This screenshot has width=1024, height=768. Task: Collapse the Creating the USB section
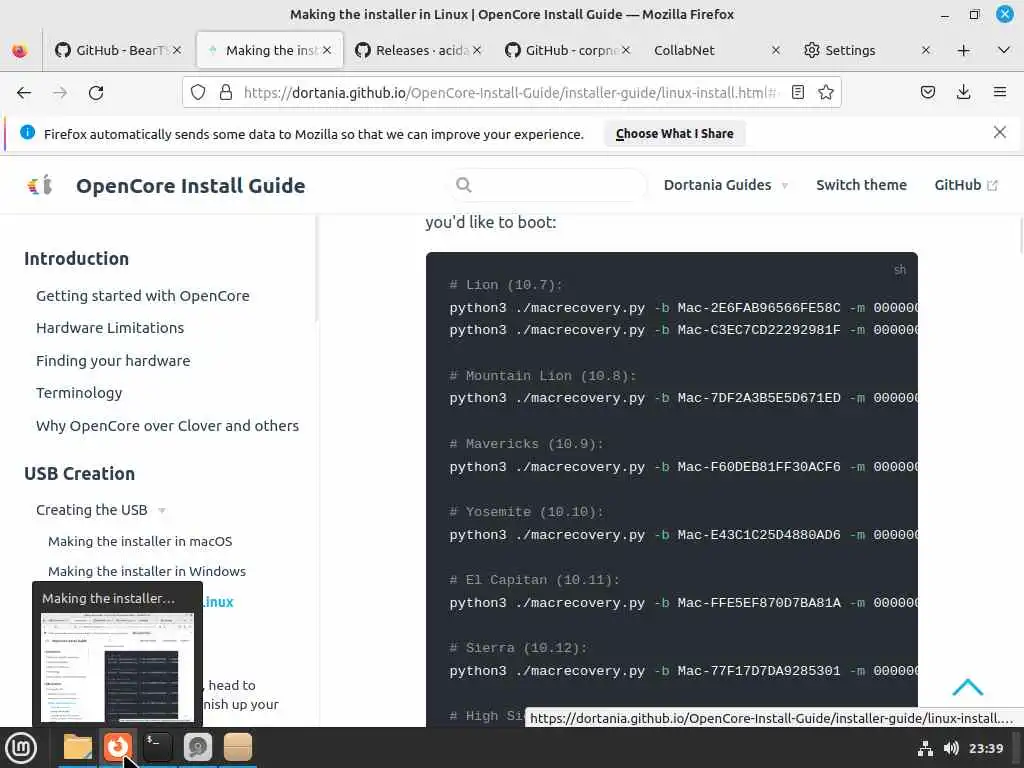point(101,510)
